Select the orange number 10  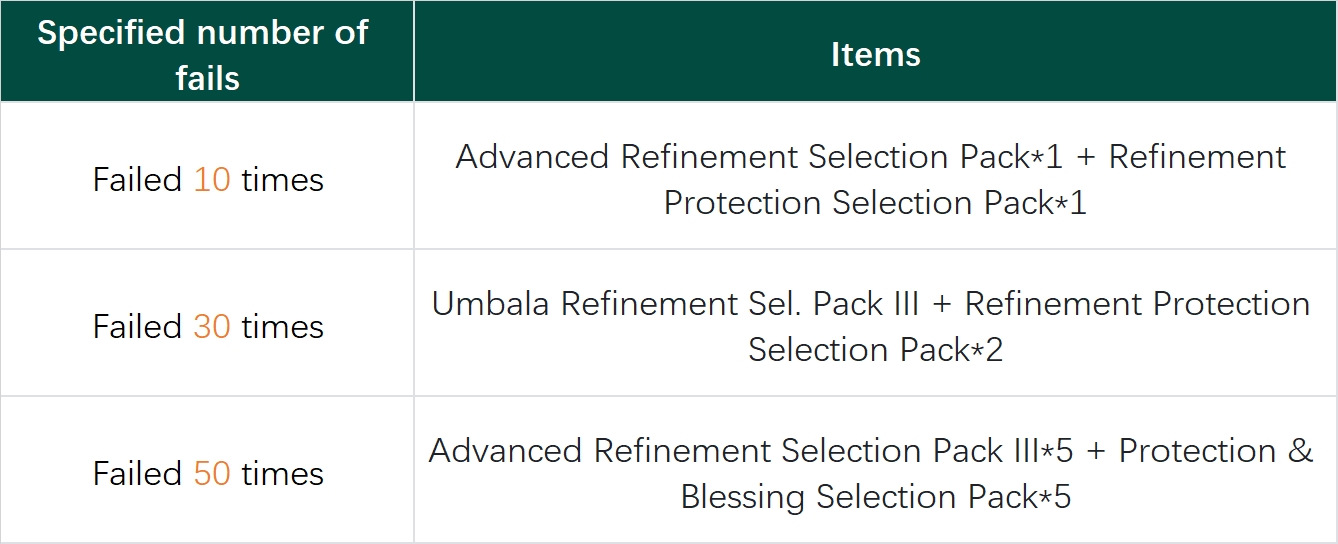[212, 180]
